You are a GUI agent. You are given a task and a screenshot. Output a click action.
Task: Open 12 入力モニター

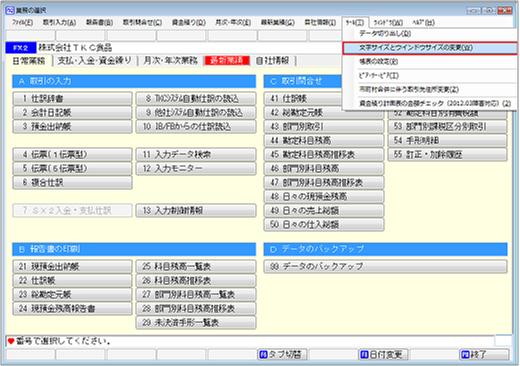[196, 169]
